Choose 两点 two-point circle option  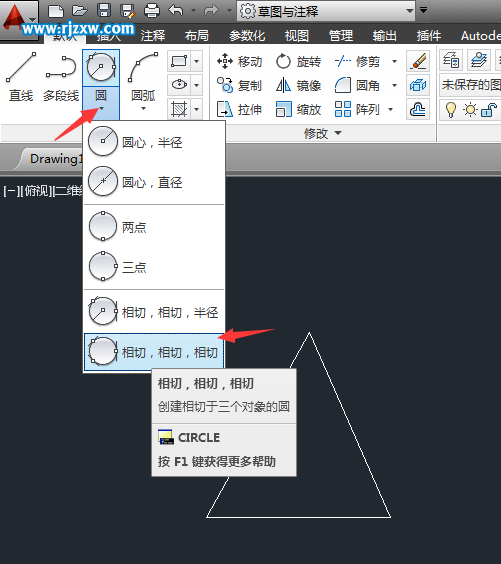(154, 227)
